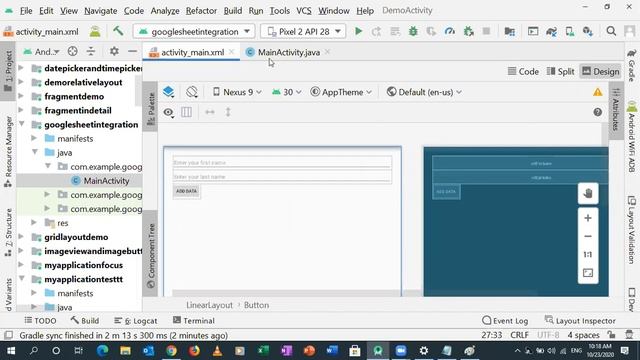Click the vertical expand arrows icon
The width and height of the screenshot is (640, 360).
click(x=228, y=112)
